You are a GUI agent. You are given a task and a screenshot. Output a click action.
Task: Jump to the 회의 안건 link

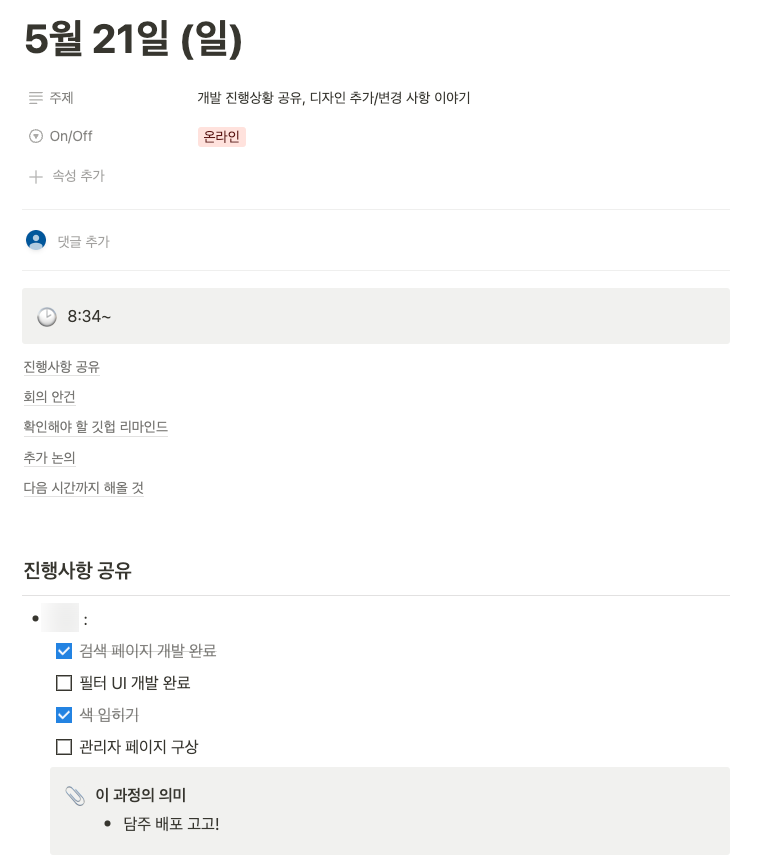49,397
